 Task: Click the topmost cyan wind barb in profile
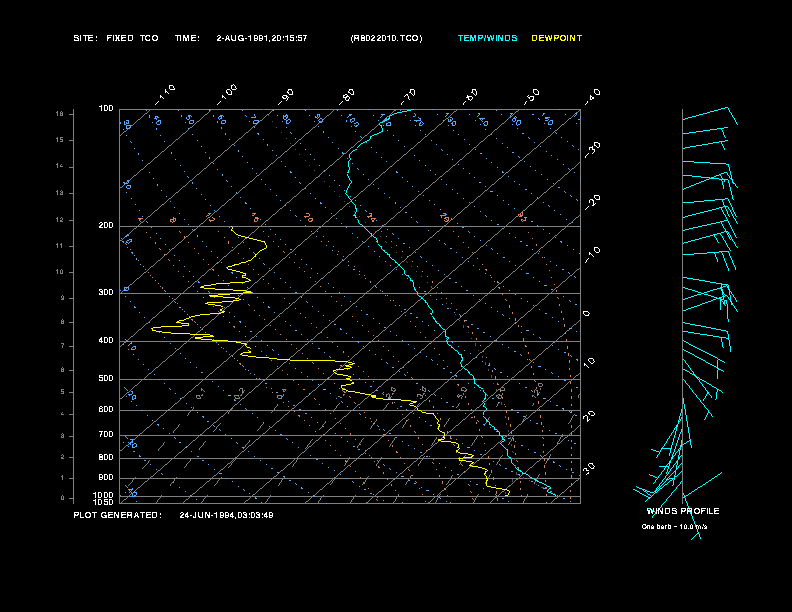(710, 115)
